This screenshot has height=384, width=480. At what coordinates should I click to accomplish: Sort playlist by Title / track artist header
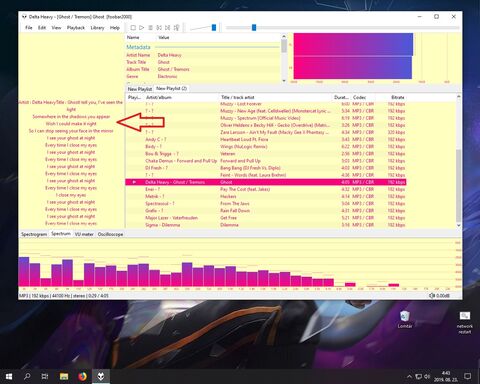pos(275,97)
